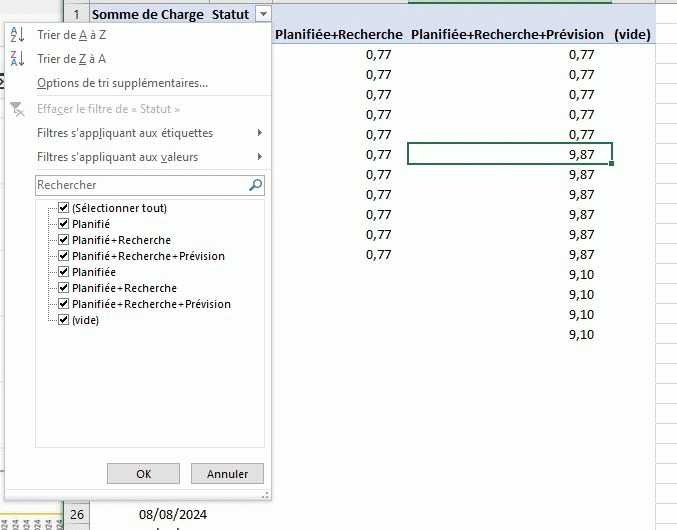Open the Statut filter dropdown arrow
677x530 pixels.
click(x=263, y=14)
